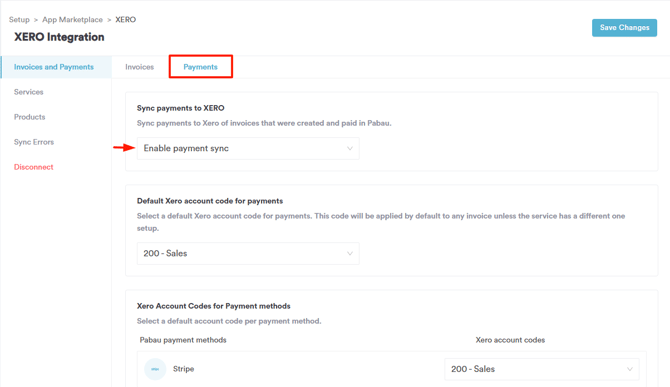Switch to the Invoices tab
This screenshot has height=387, width=670.
click(x=139, y=67)
